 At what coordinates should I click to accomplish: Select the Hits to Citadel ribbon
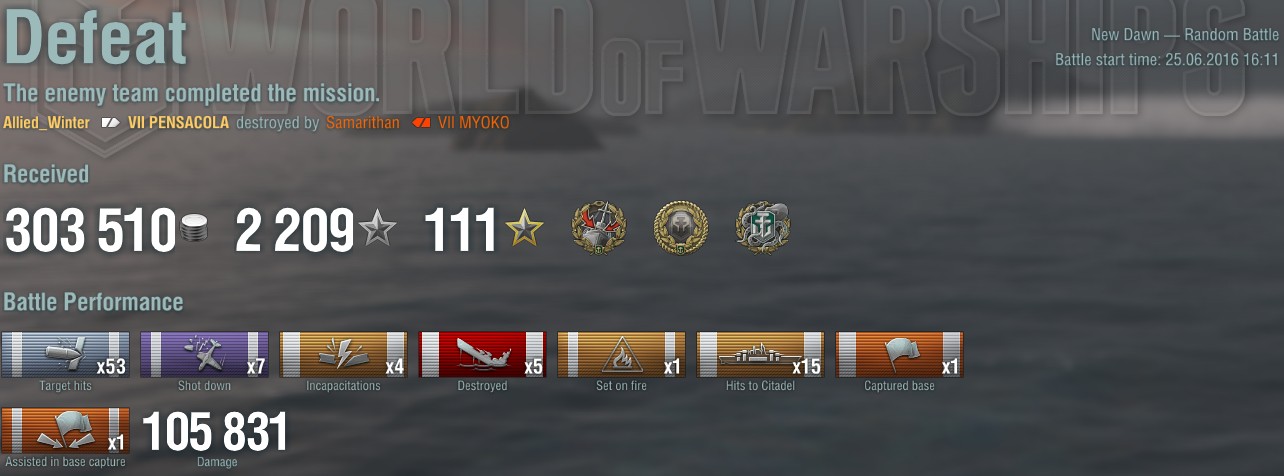click(x=760, y=355)
